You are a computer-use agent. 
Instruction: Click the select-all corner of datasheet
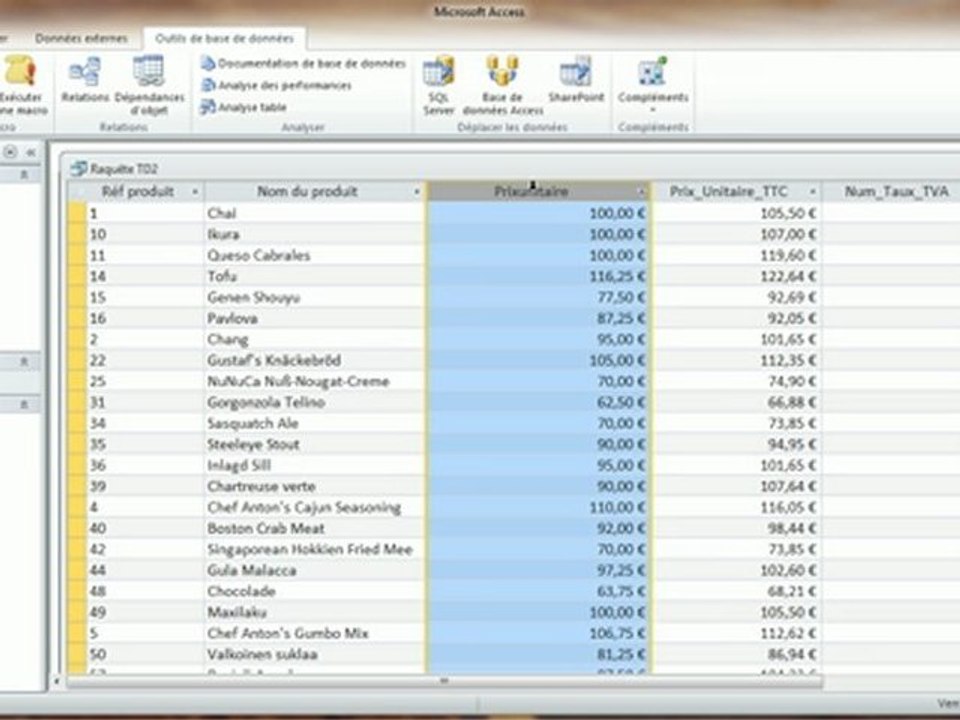[77, 192]
